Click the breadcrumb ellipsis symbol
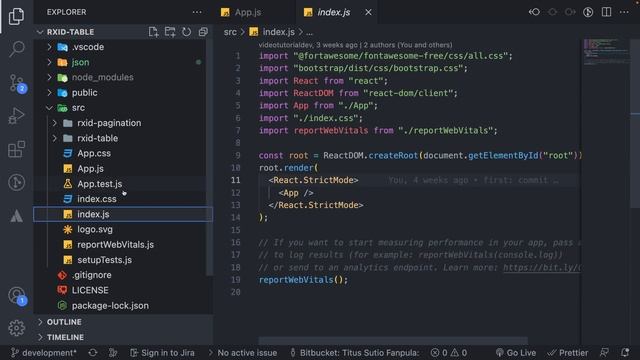The height and width of the screenshot is (360, 640). 309,32
